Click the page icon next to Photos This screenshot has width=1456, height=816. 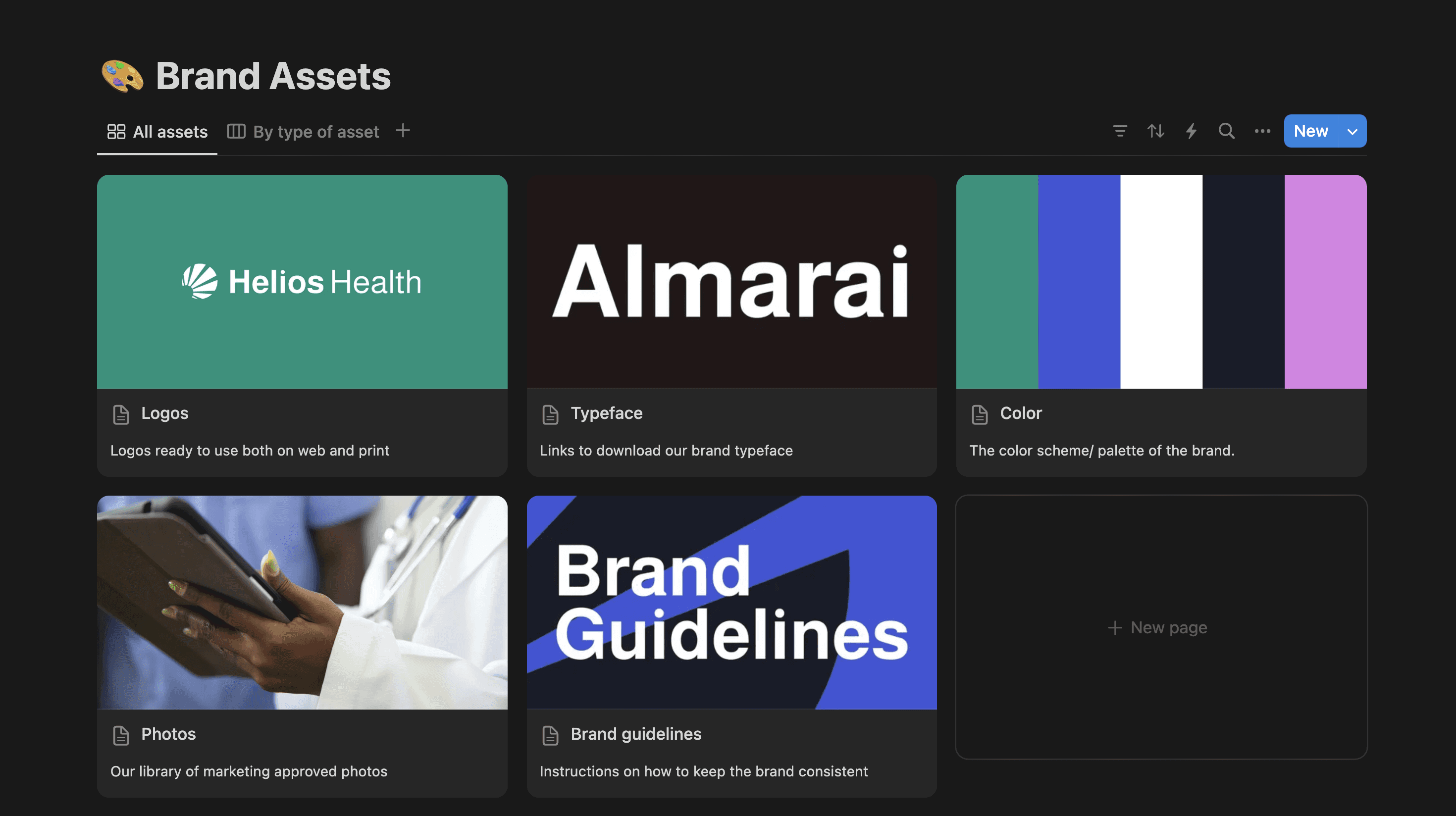(x=121, y=735)
